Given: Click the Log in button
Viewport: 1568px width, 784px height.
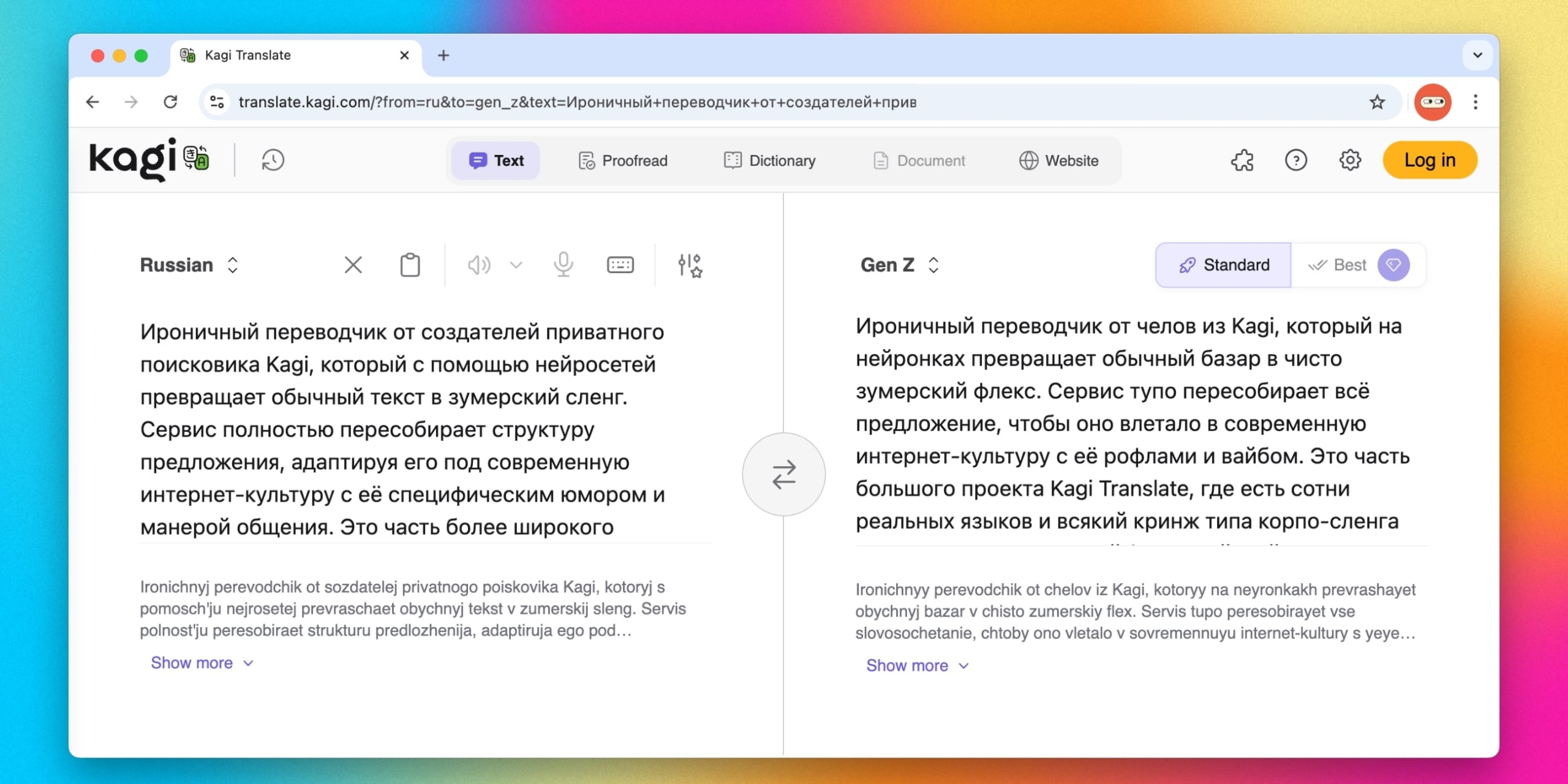Looking at the screenshot, I should coord(1429,160).
